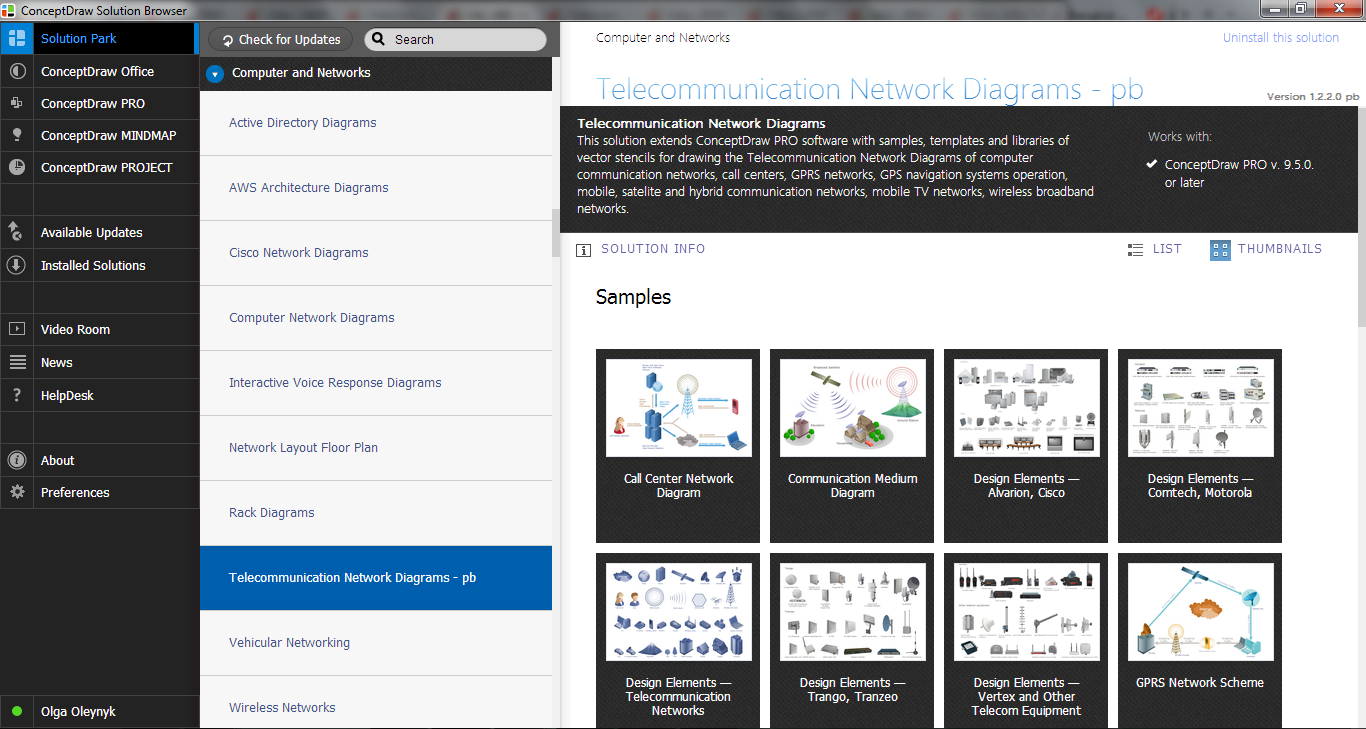1366x729 pixels.
Task: Click ConceptDraw PRO sidebar icon
Action: [x=16, y=103]
